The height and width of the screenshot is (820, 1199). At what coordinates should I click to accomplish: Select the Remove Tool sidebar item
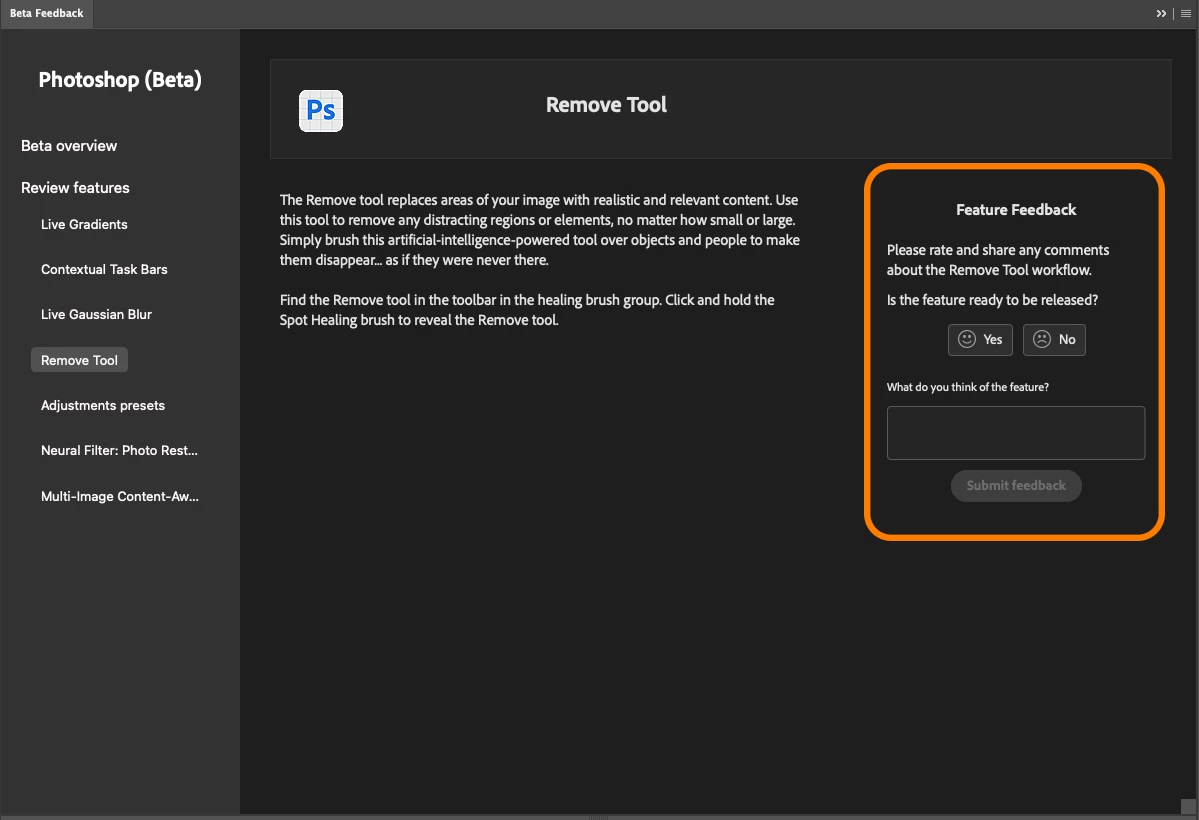click(x=80, y=360)
